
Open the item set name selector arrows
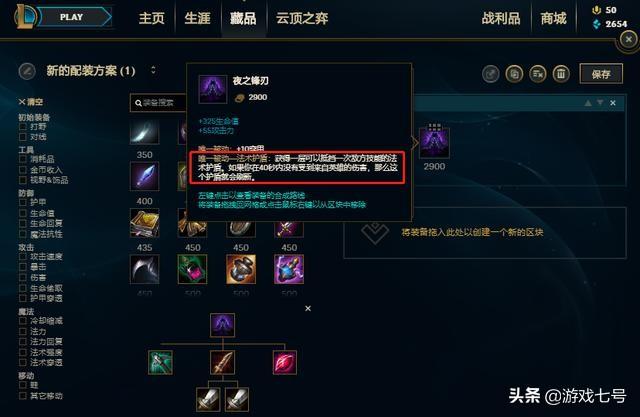click(153, 70)
